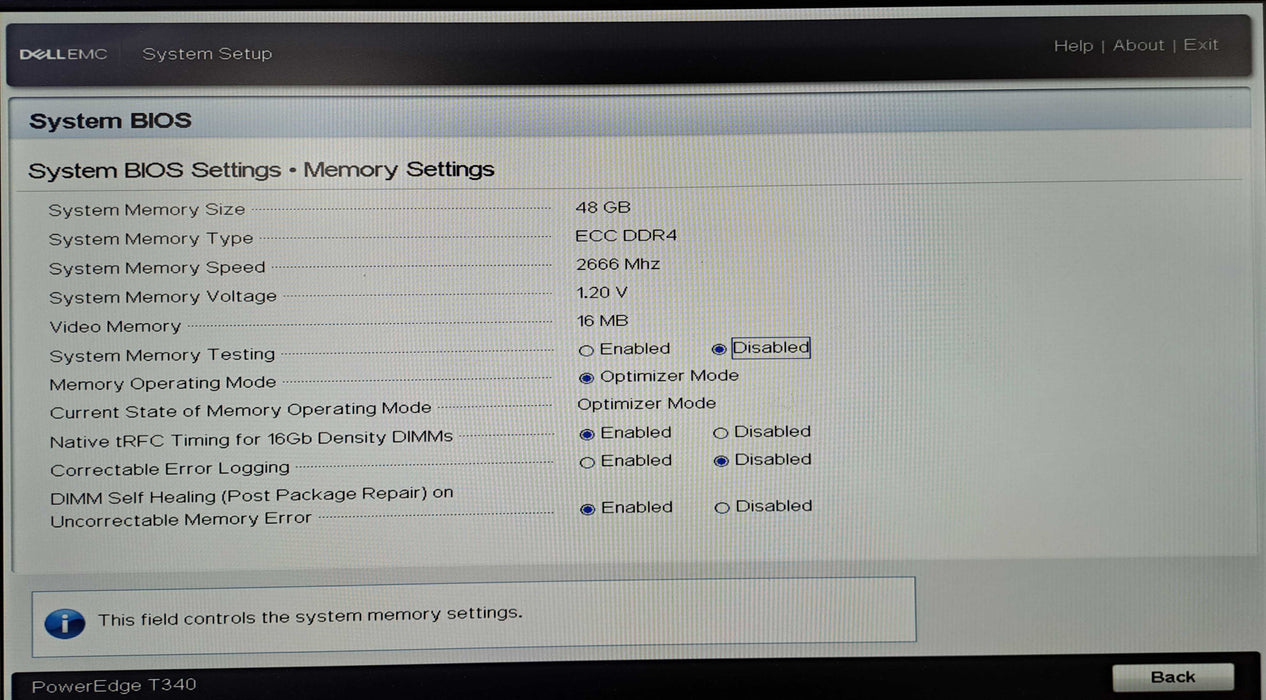Screen dimensions: 1266x700
Task: Select the System Memory Voltage label
Action: click(x=163, y=297)
